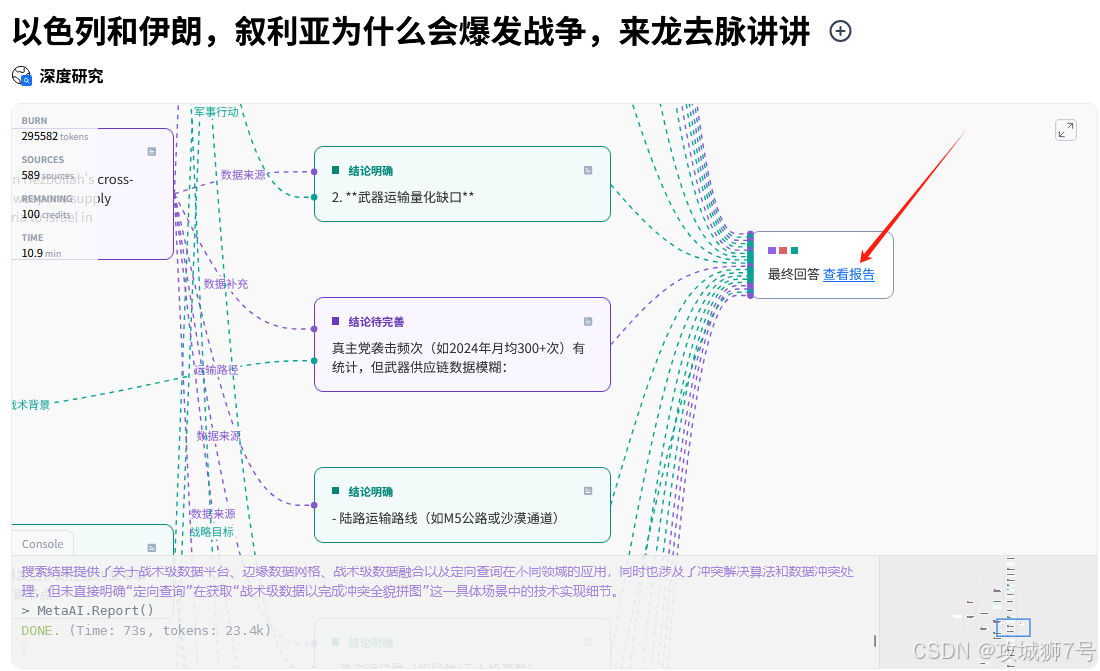The height and width of the screenshot is (671, 1100).
Task: Click the page title about 以色列和伊朗
Action: click(411, 32)
